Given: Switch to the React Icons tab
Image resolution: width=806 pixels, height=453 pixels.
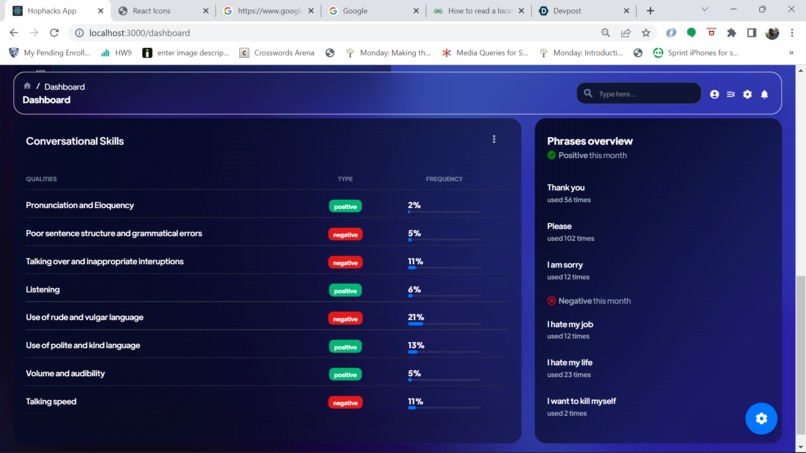Looking at the screenshot, I should [163, 11].
